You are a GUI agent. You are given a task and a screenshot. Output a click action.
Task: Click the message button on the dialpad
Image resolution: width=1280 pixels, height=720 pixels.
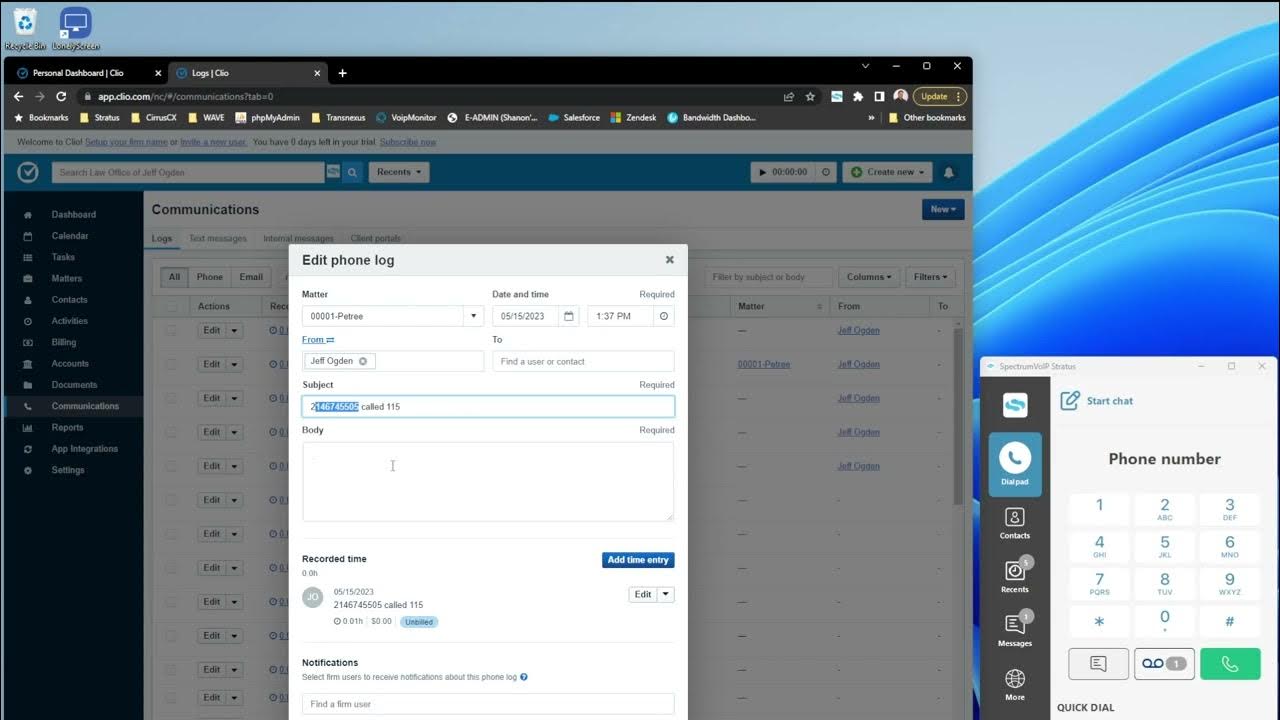(x=1098, y=663)
